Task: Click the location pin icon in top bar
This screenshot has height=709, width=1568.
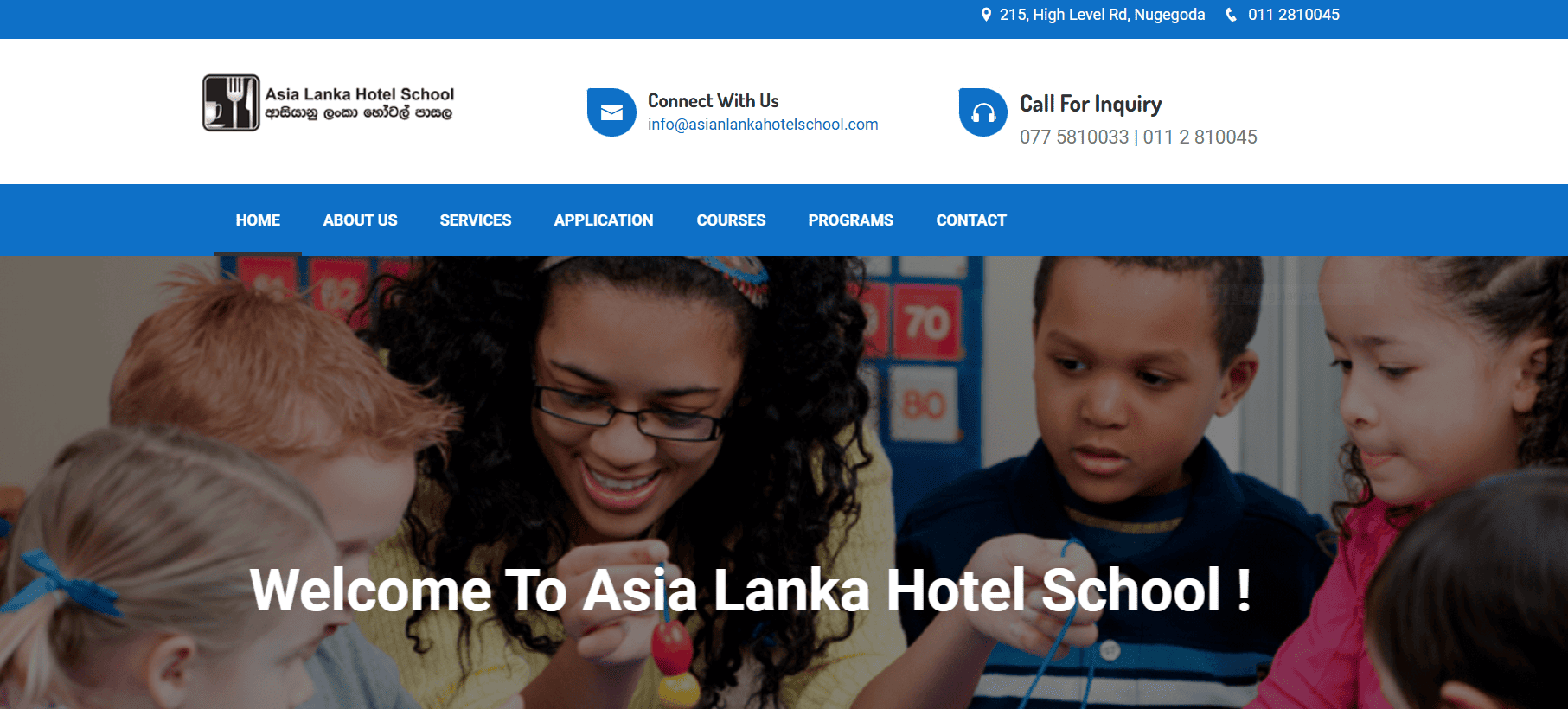Action: pos(986,15)
